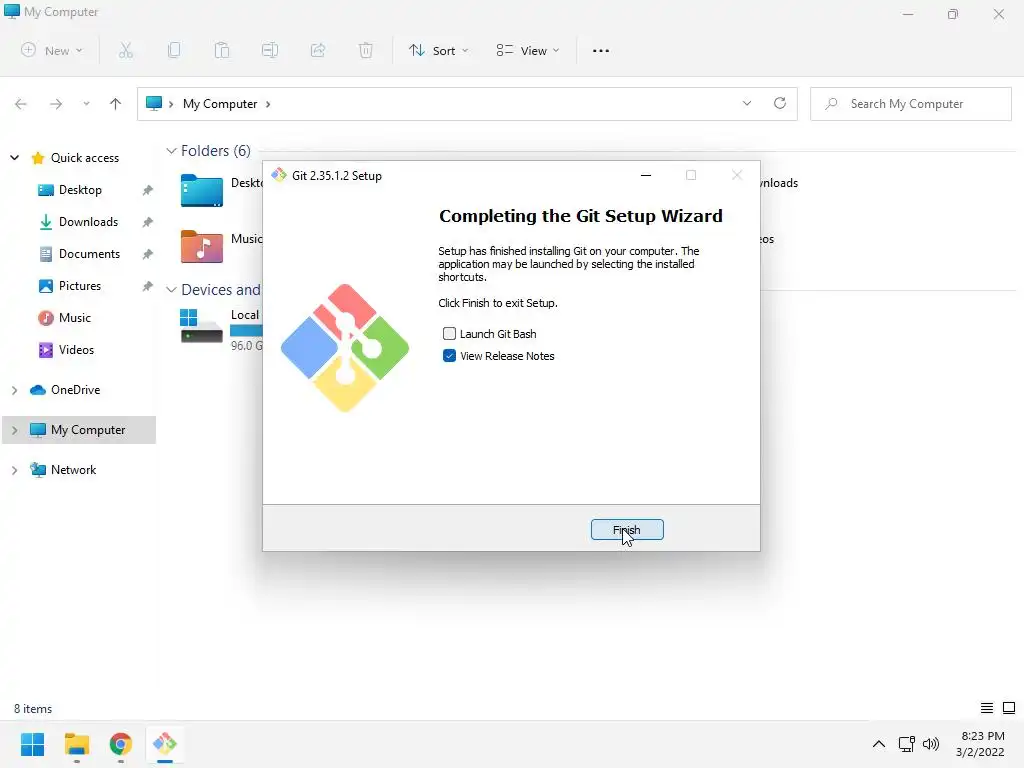
Task: Click My Computer in the address breadcrumb
Action: coord(220,104)
